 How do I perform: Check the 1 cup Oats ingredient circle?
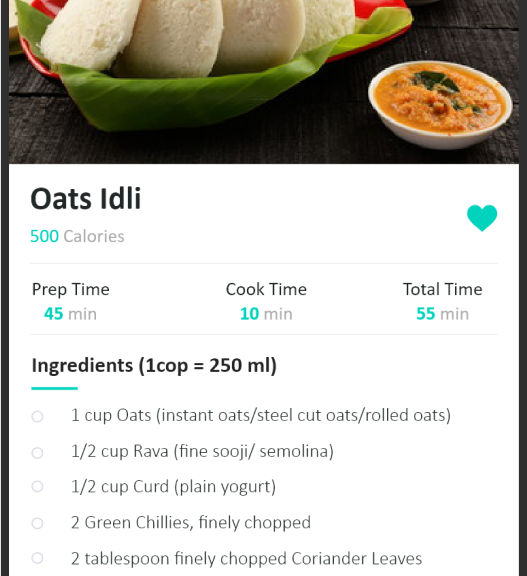click(37, 417)
